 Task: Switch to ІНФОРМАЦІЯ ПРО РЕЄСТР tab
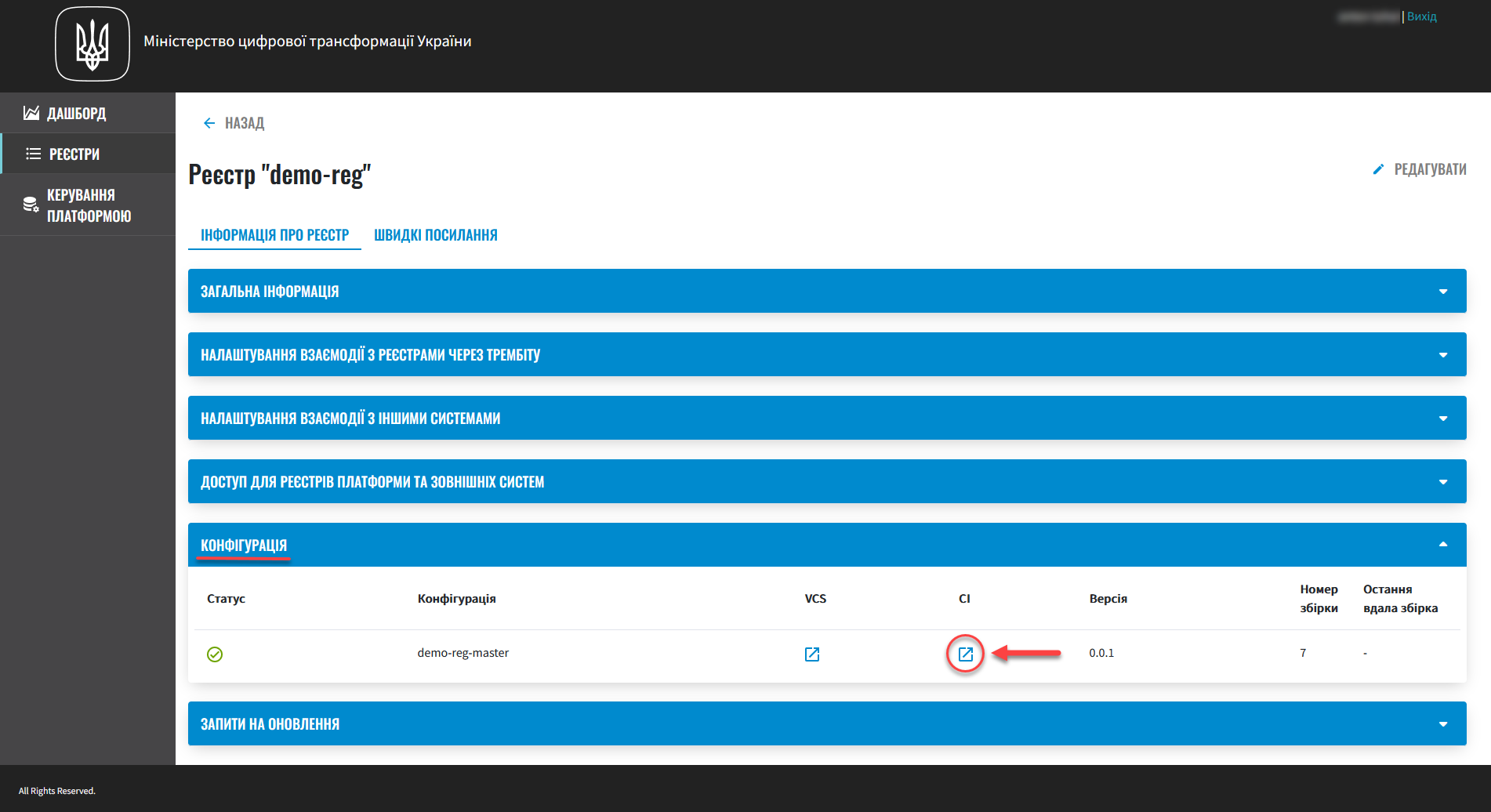point(274,235)
